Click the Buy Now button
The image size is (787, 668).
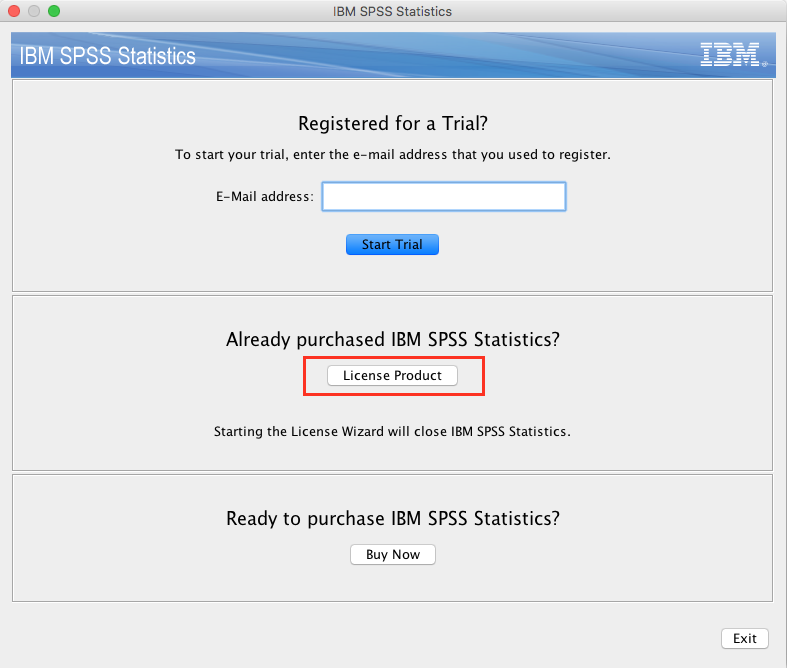392,554
